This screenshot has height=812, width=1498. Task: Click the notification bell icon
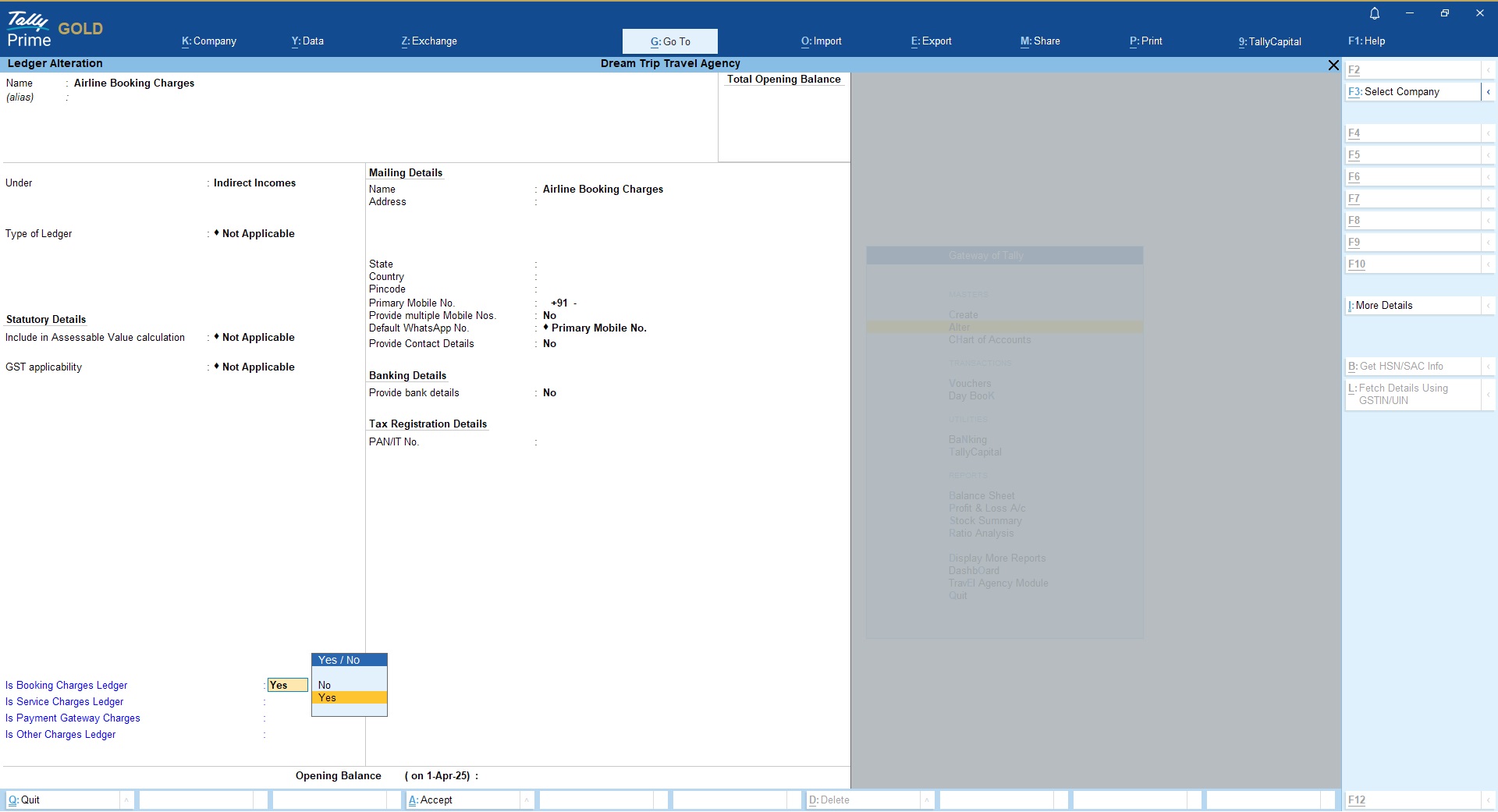pyautogui.click(x=1375, y=13)
